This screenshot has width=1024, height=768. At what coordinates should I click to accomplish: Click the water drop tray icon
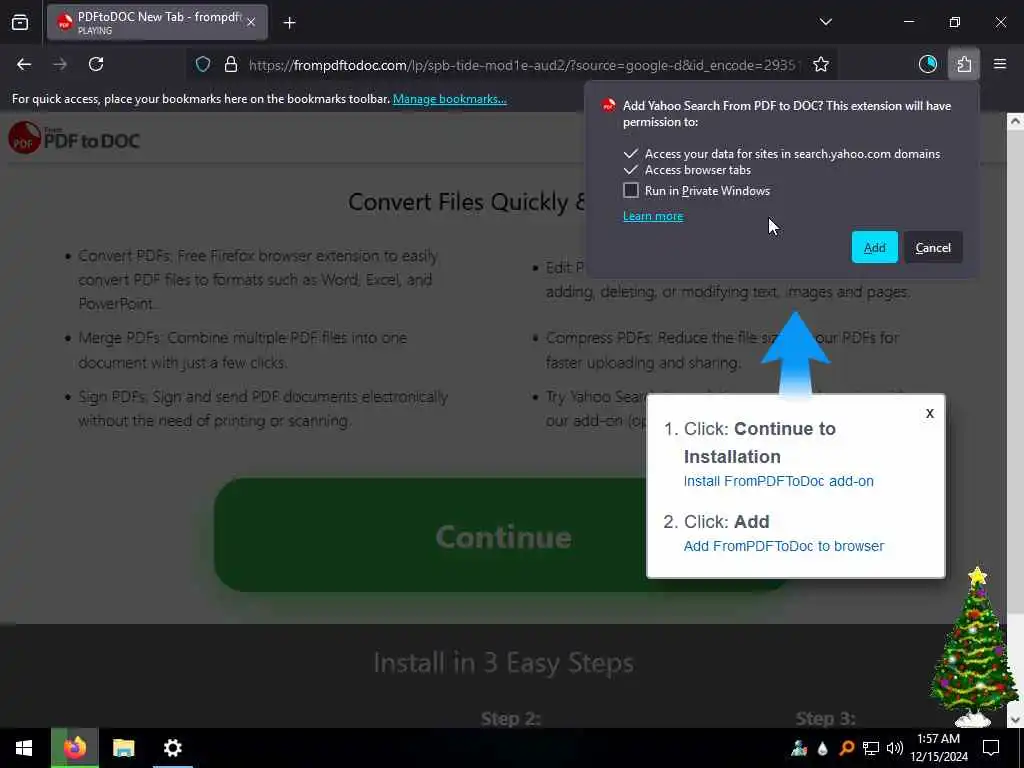coord(823,748)
